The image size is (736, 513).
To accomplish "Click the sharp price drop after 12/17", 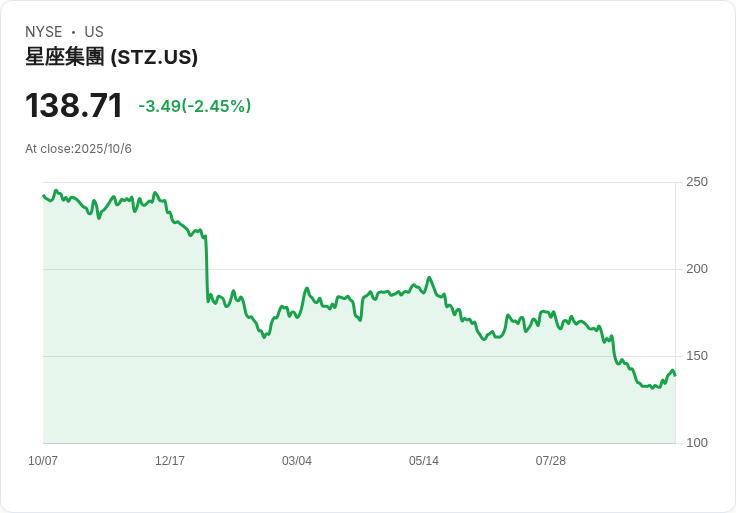I will click(x=207, y=268).
